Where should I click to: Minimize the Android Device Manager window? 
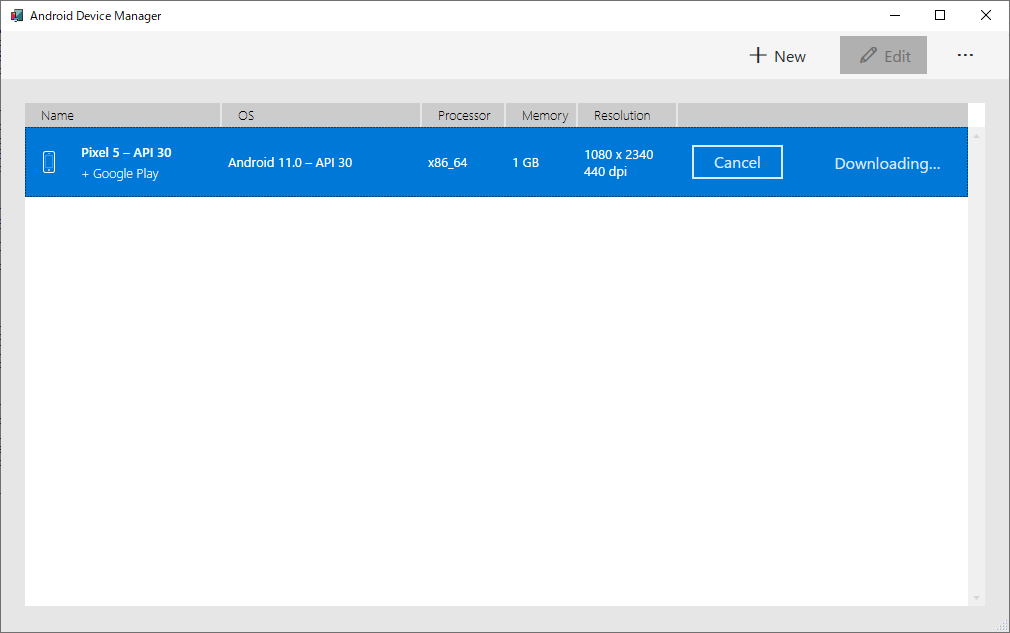tap(895, 15)
